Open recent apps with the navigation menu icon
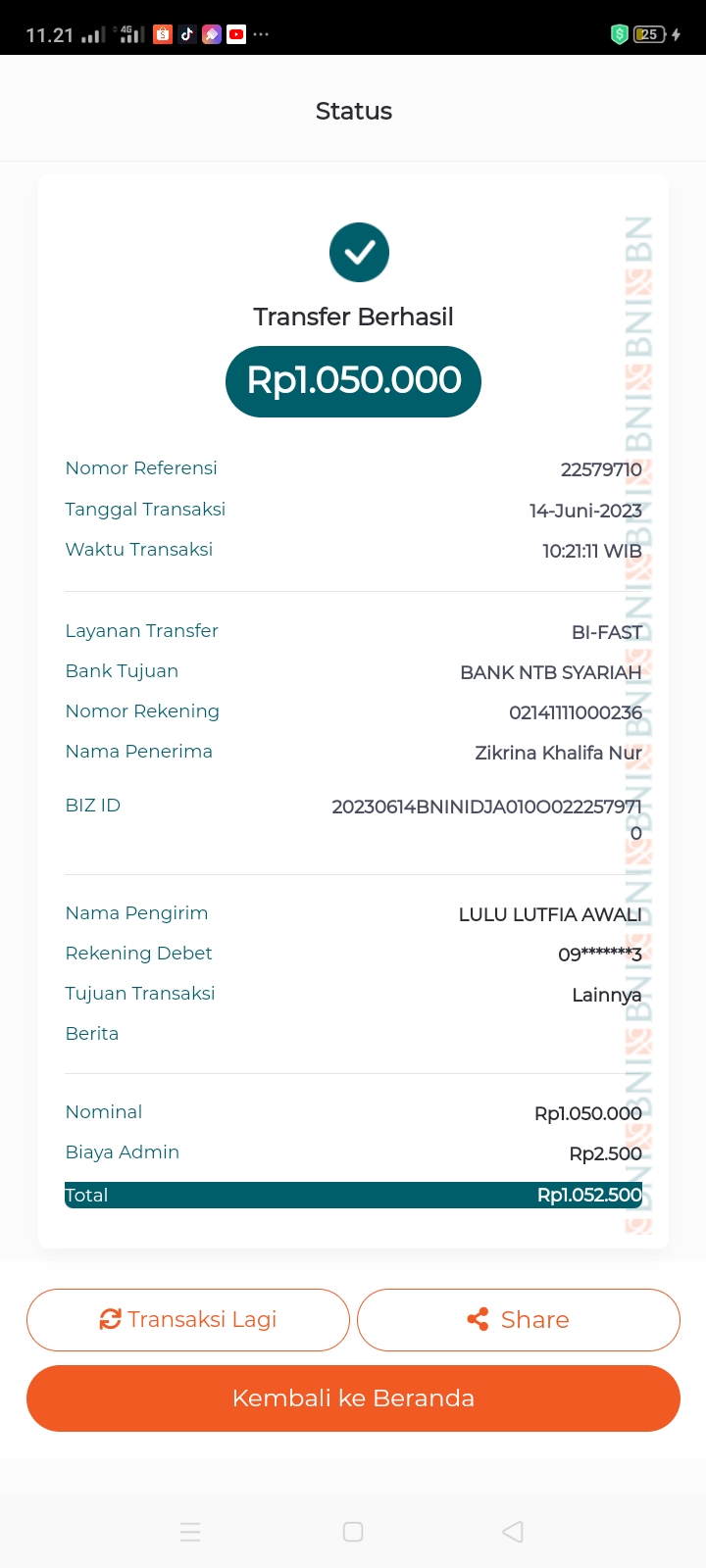This screenshot has width=706, height=1568. 190,1532
